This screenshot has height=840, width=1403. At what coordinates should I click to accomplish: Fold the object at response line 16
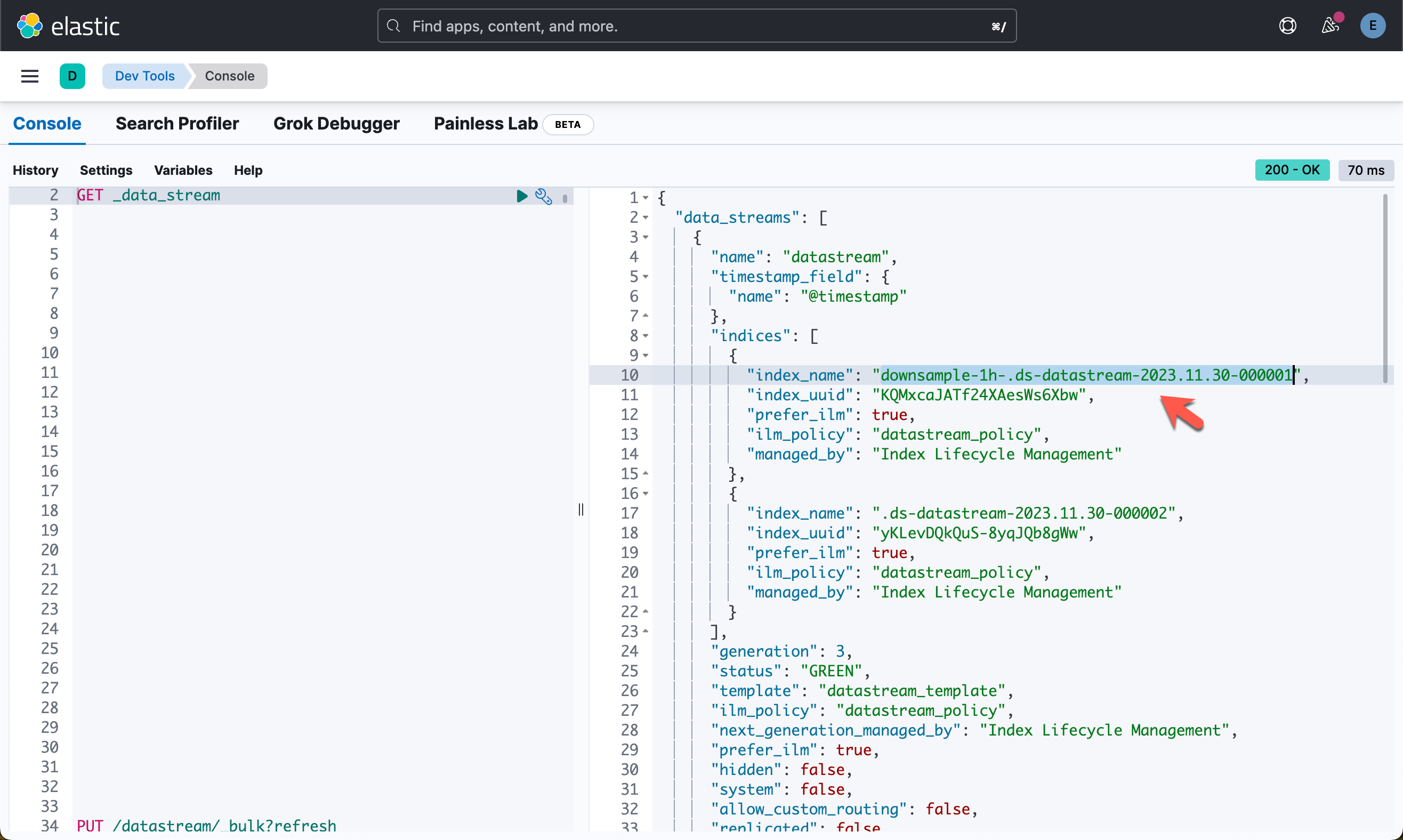tap(645, 494)
